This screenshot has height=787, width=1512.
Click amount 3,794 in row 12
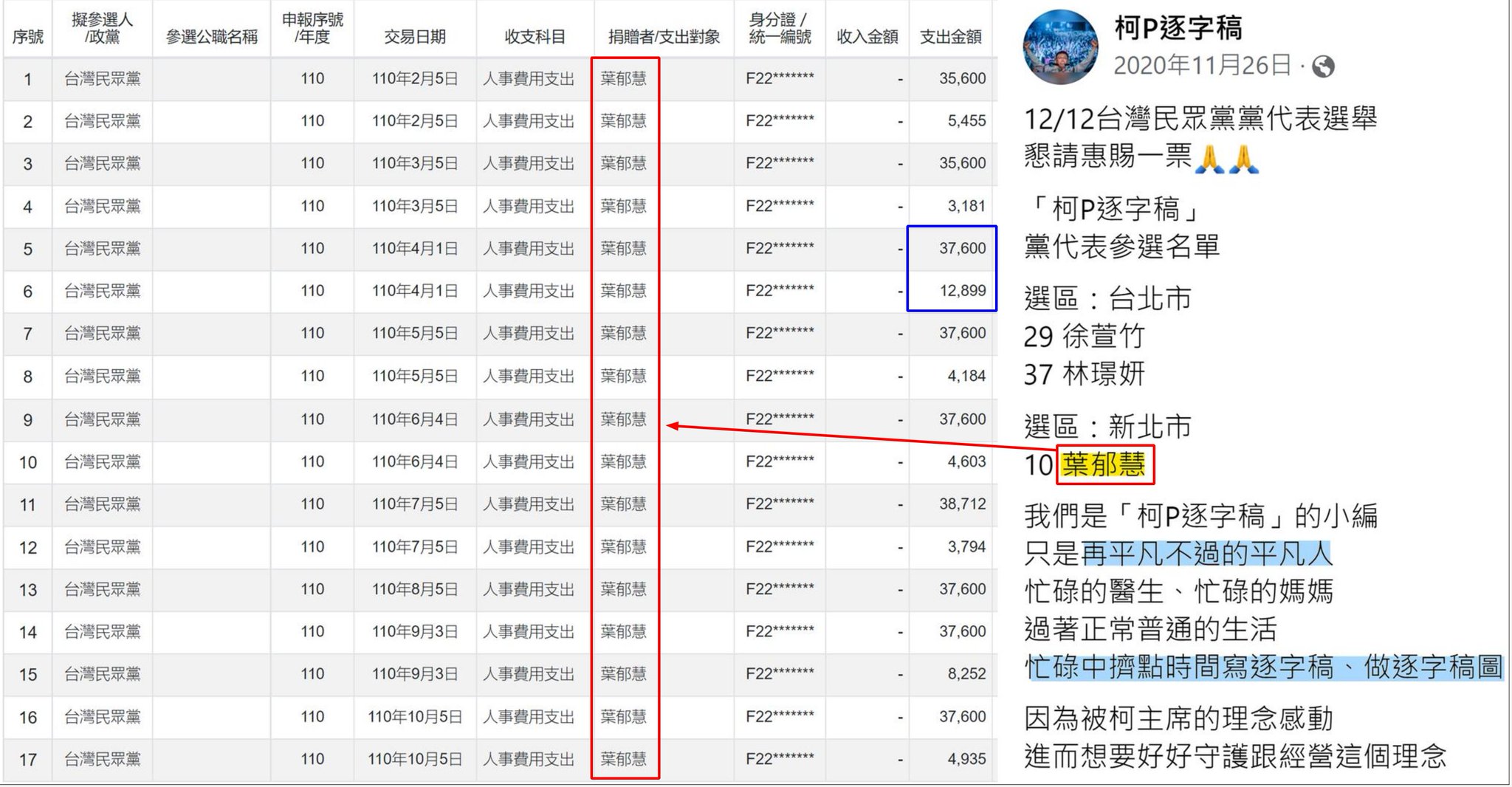coord(966,546)
